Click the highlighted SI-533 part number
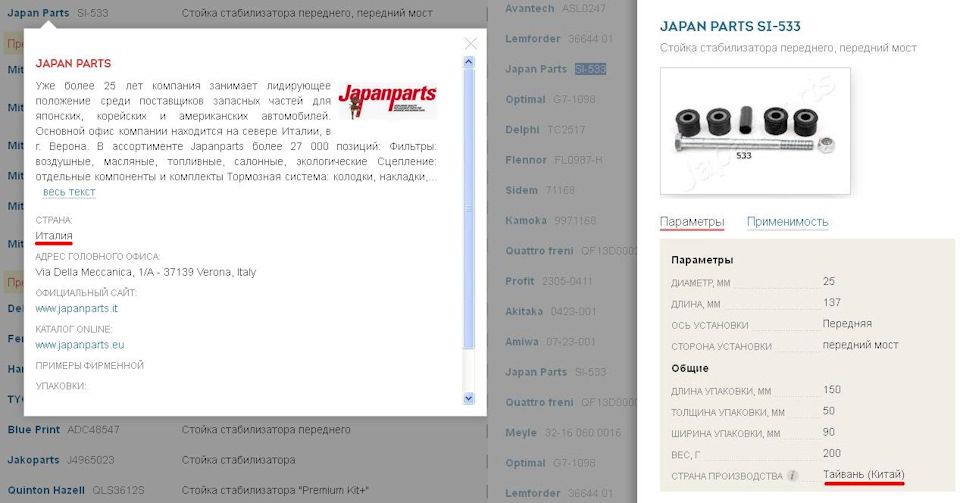Screen dimensions: 960x503 click(x=590, y=69)
